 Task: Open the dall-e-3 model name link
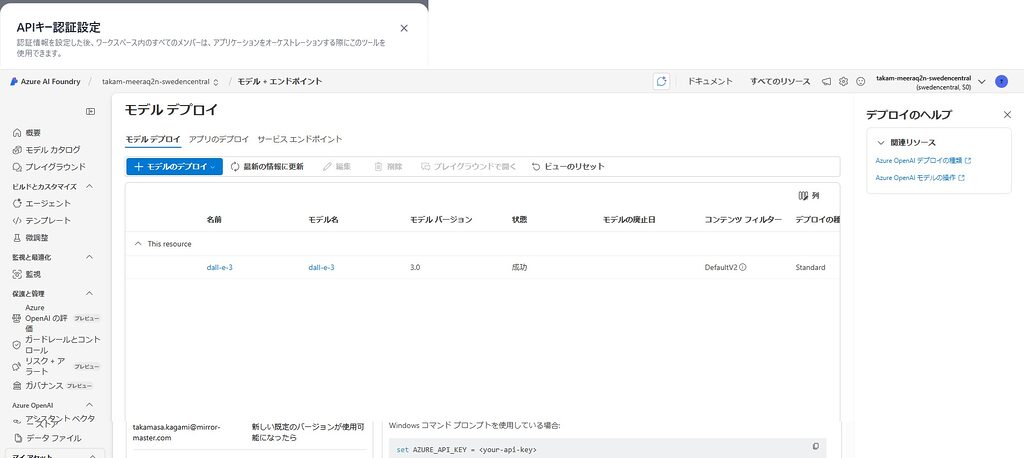click(x=321, y=267)
